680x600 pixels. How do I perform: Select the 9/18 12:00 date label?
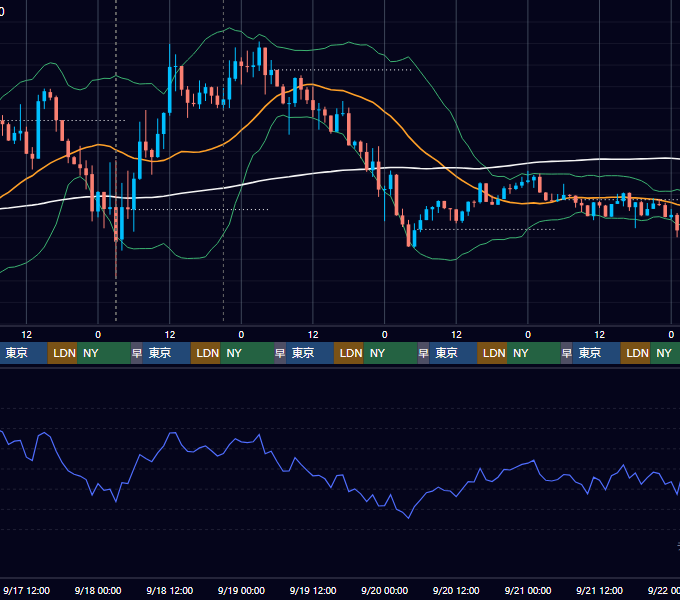coord(170,590)
